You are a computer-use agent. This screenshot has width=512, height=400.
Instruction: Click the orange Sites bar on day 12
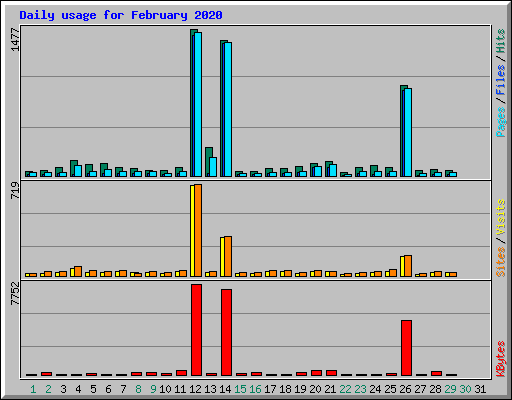[x=198, y=230]
